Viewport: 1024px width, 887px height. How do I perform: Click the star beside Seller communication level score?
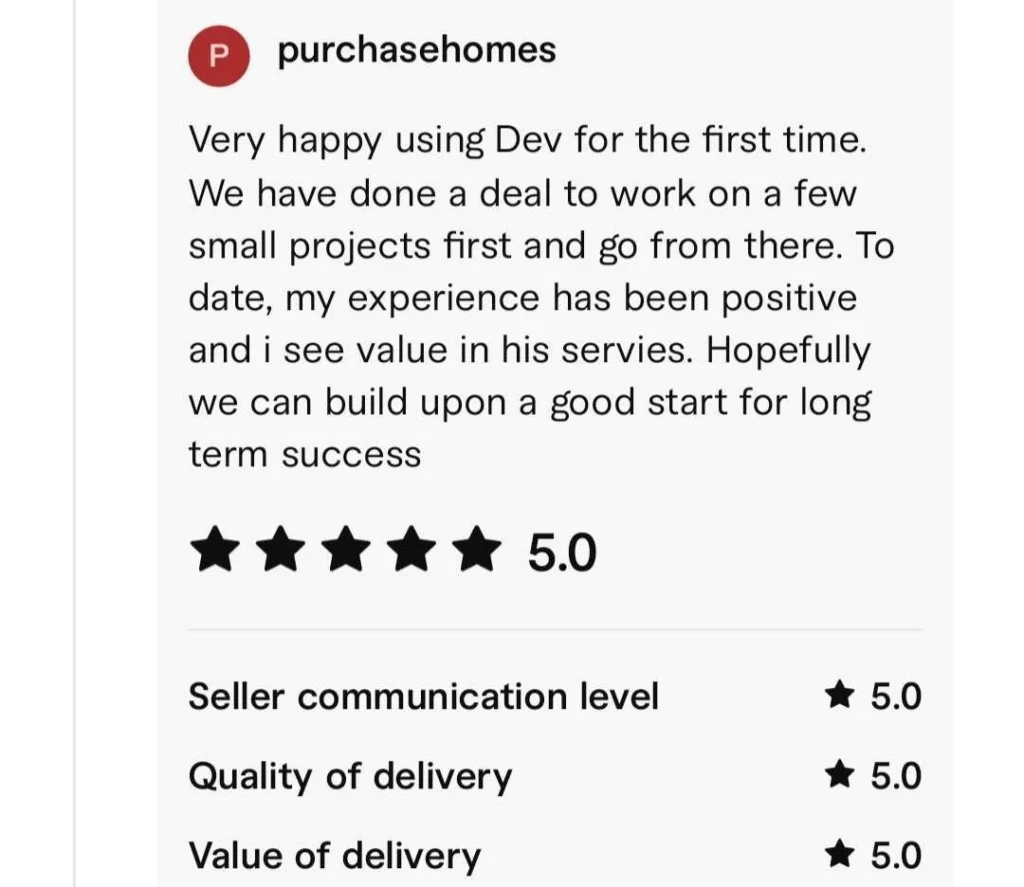pyautogui.click(x=838, y=695)
